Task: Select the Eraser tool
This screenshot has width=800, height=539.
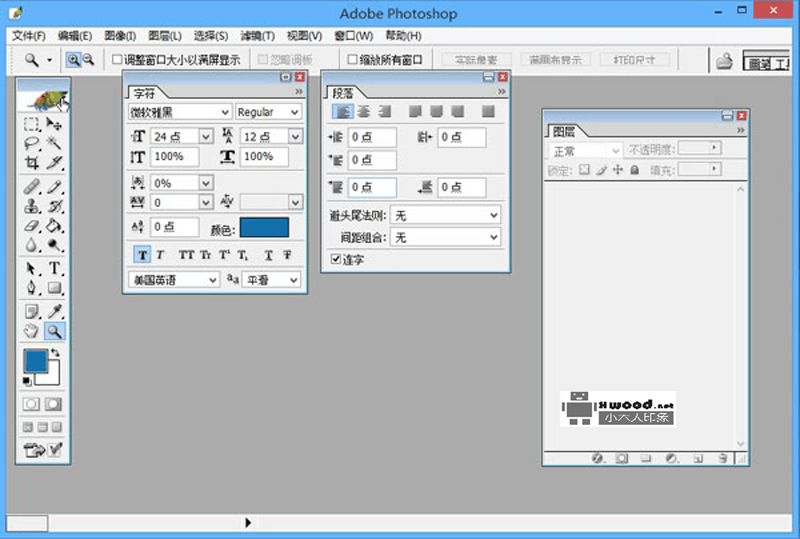Action: pyautogui.click(x=32, y=226)
